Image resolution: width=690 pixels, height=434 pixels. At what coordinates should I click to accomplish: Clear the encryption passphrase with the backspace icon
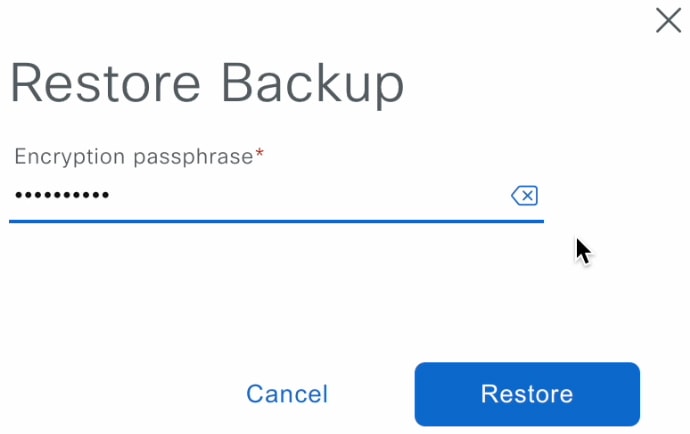click(x=524, y=195)
